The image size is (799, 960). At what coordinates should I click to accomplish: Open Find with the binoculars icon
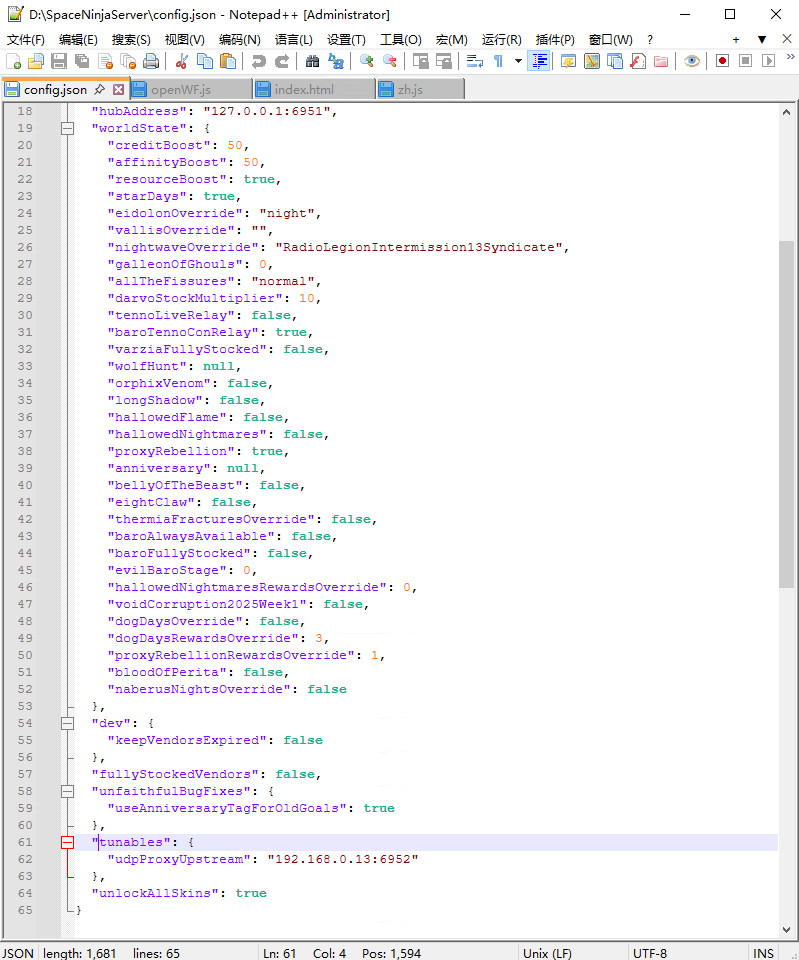(x=312, y=61)
